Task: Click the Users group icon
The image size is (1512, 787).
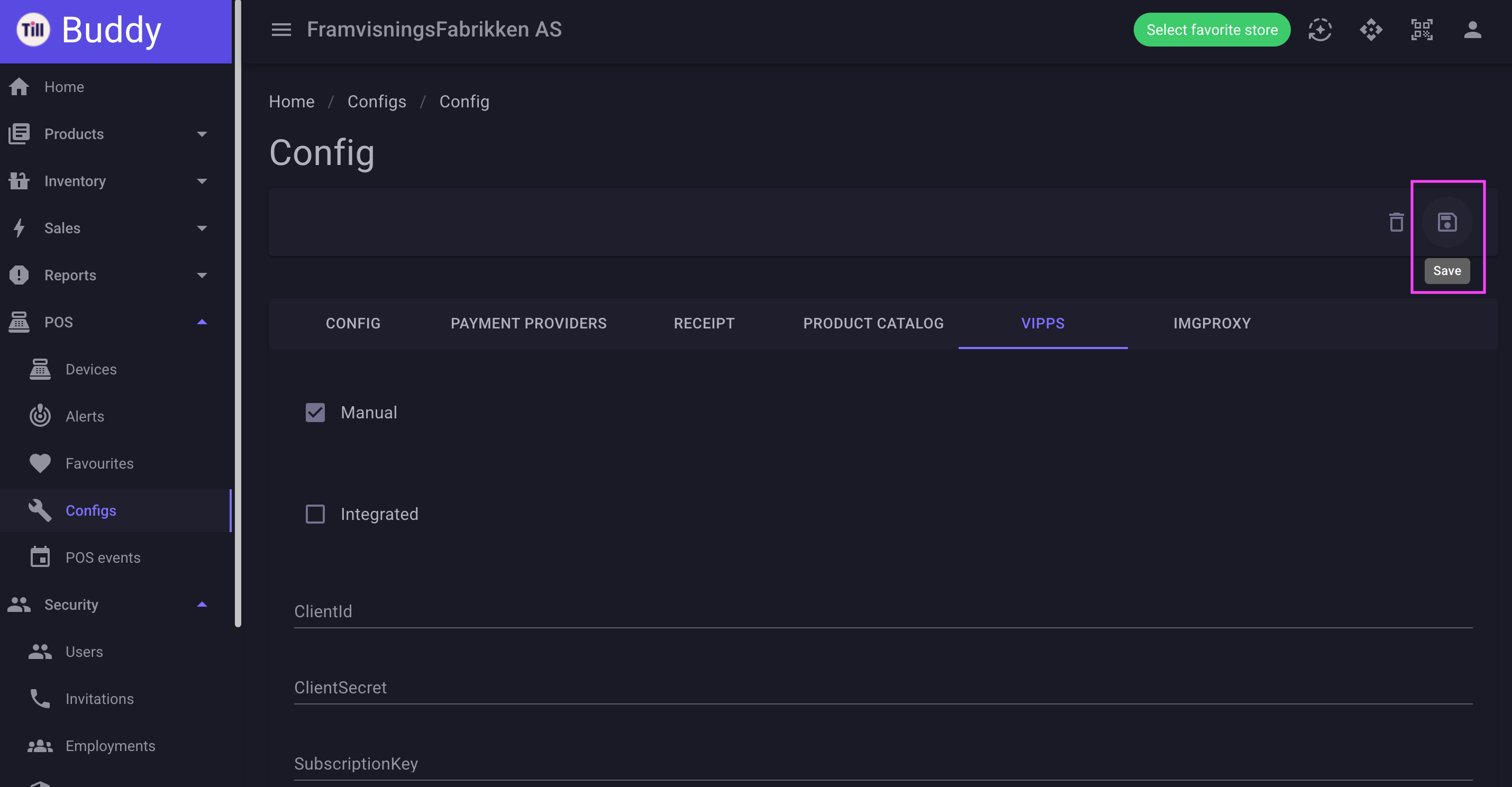Action: tap(40, 652)
